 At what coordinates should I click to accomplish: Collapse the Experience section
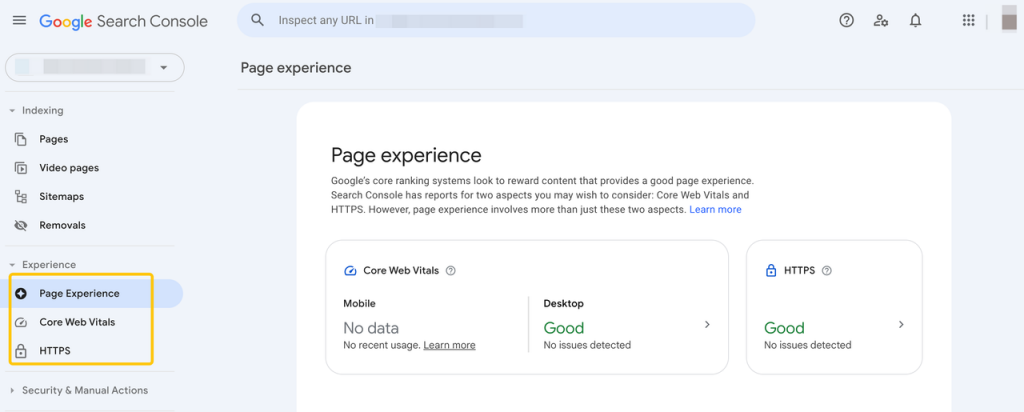point(12,265)
